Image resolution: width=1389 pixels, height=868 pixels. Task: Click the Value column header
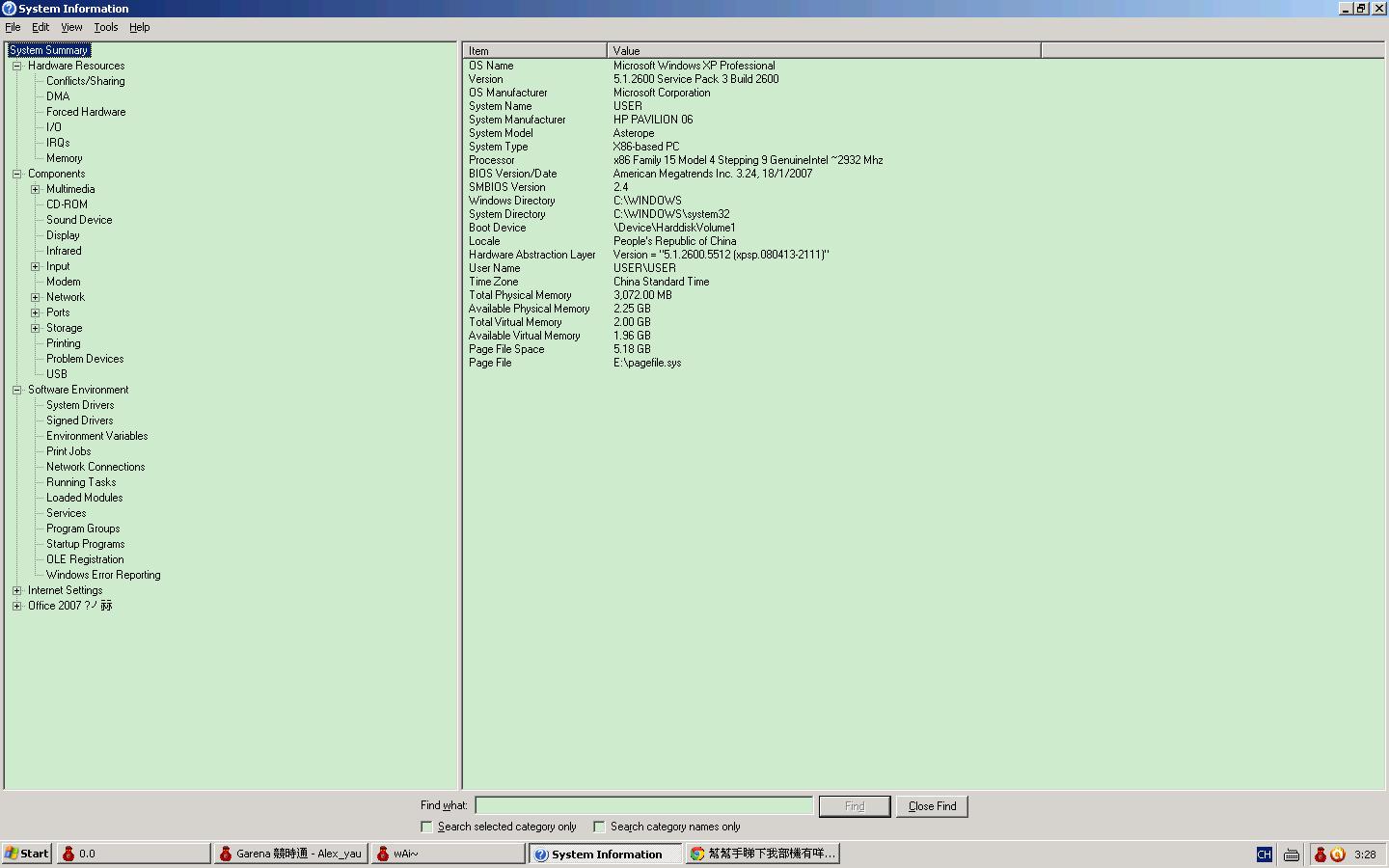tap(825, 50)
